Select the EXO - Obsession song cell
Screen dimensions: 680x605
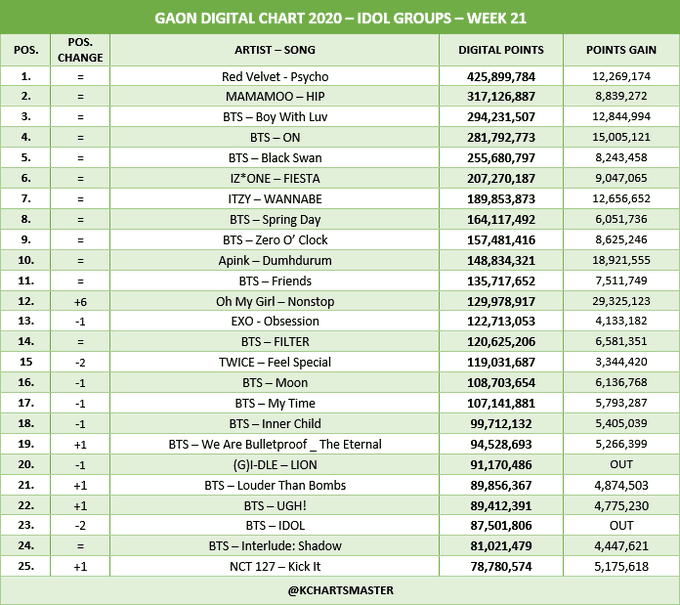click(x=275, y=321)
